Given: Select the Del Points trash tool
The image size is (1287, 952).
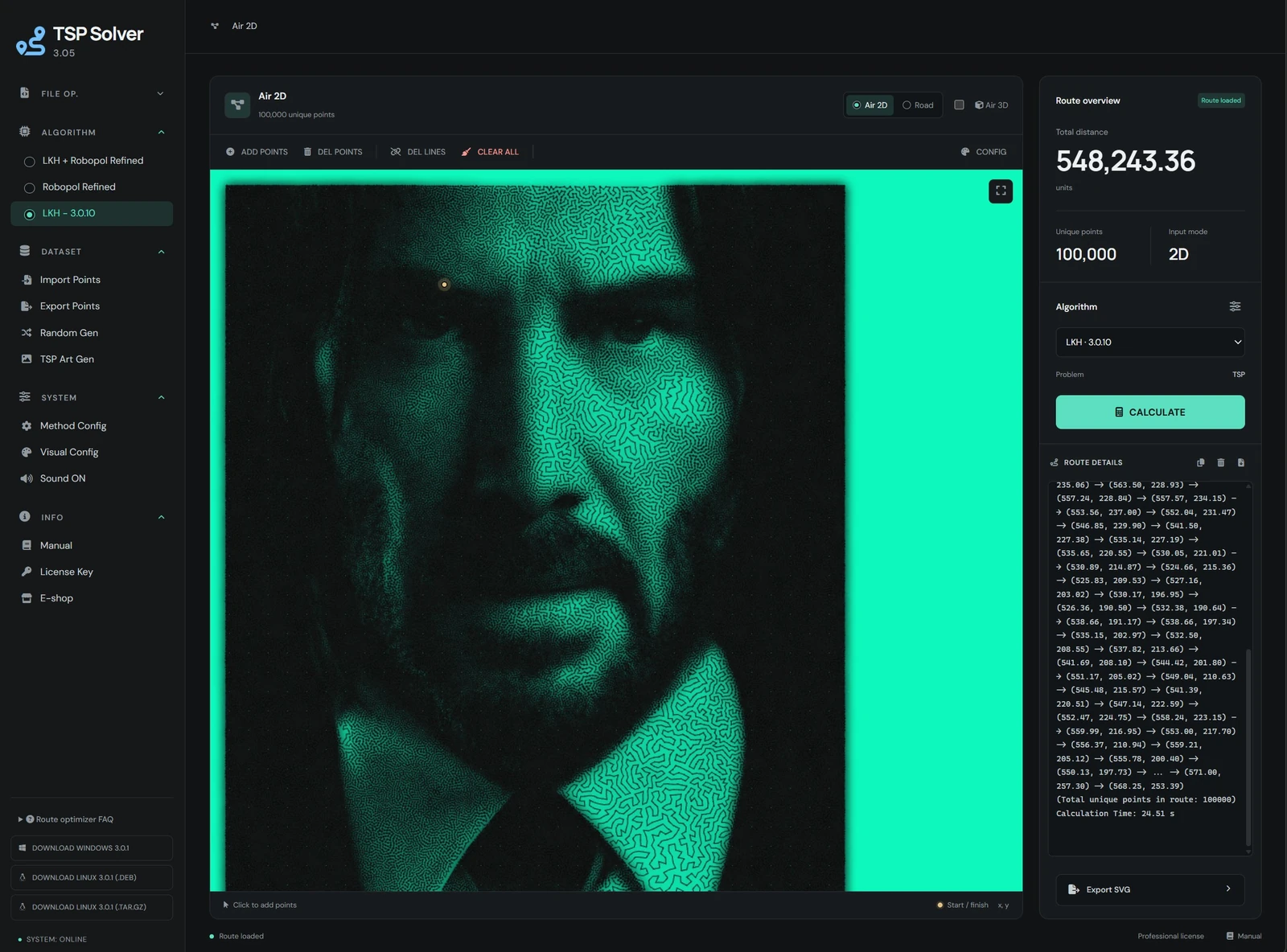Looking at the screenshot, I should [333, 152].
